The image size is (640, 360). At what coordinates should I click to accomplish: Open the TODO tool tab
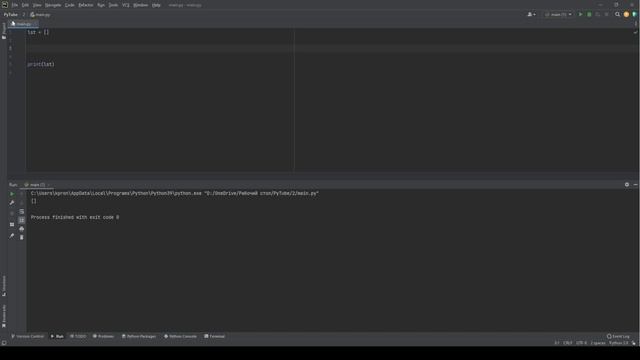78,336
